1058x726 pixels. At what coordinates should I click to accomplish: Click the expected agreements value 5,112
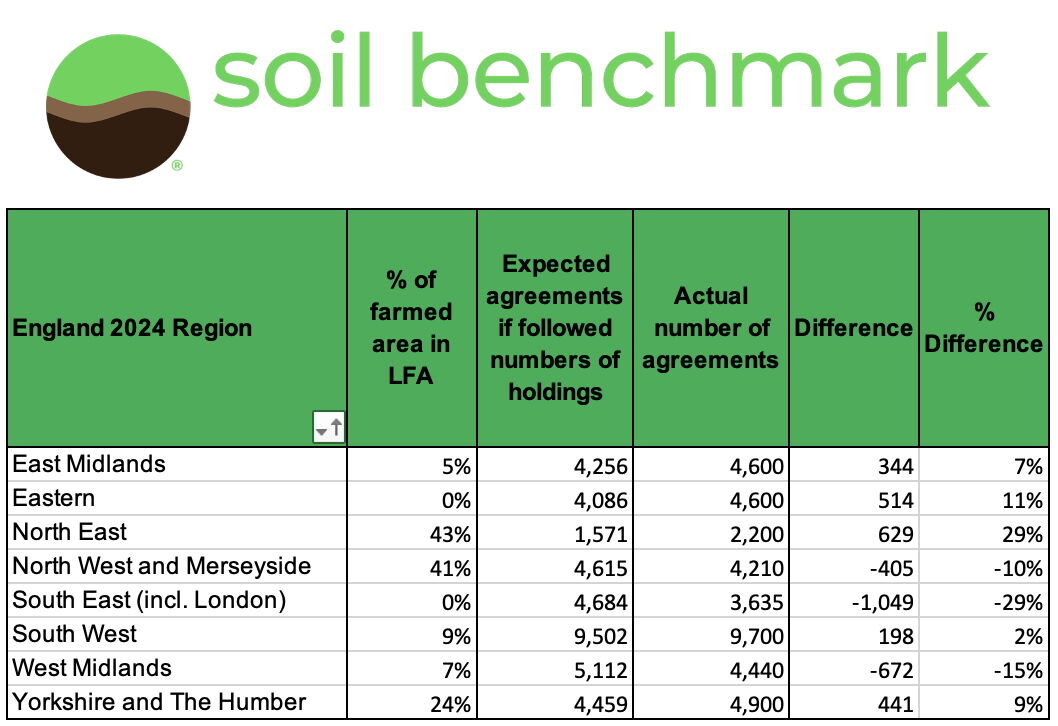(555, 668)
